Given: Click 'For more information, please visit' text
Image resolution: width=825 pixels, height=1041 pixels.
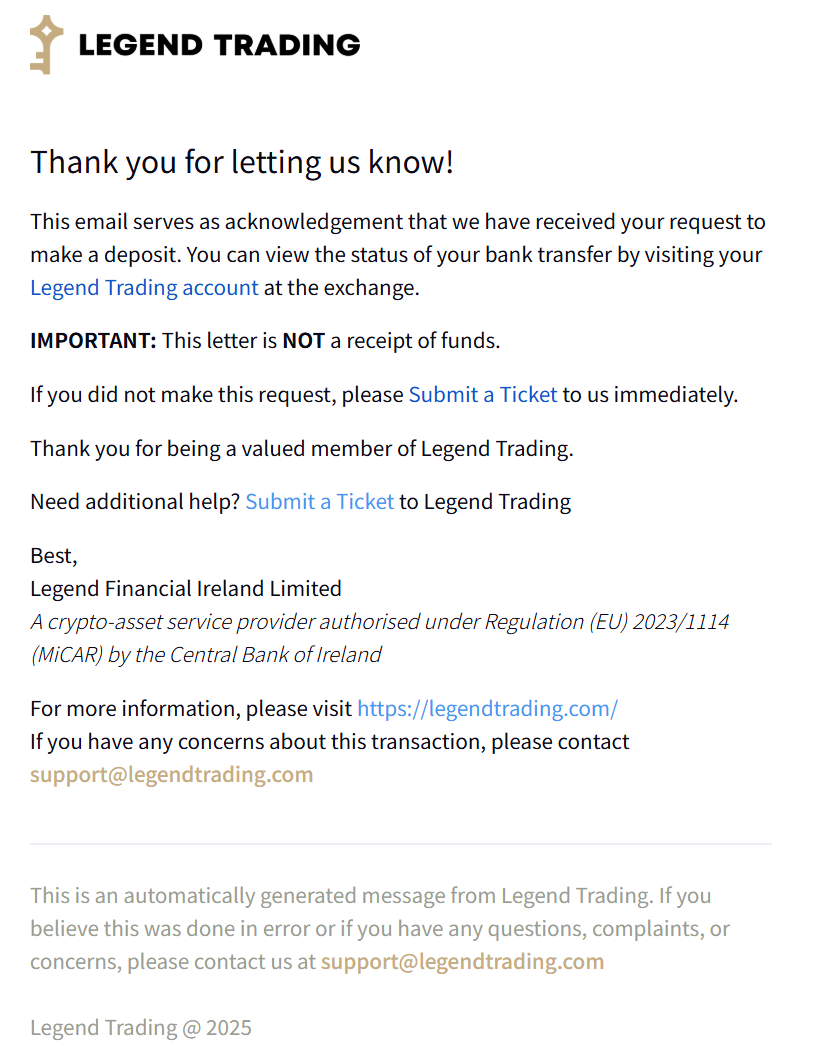Looking at the screenshot, I should tap(191, 708).
